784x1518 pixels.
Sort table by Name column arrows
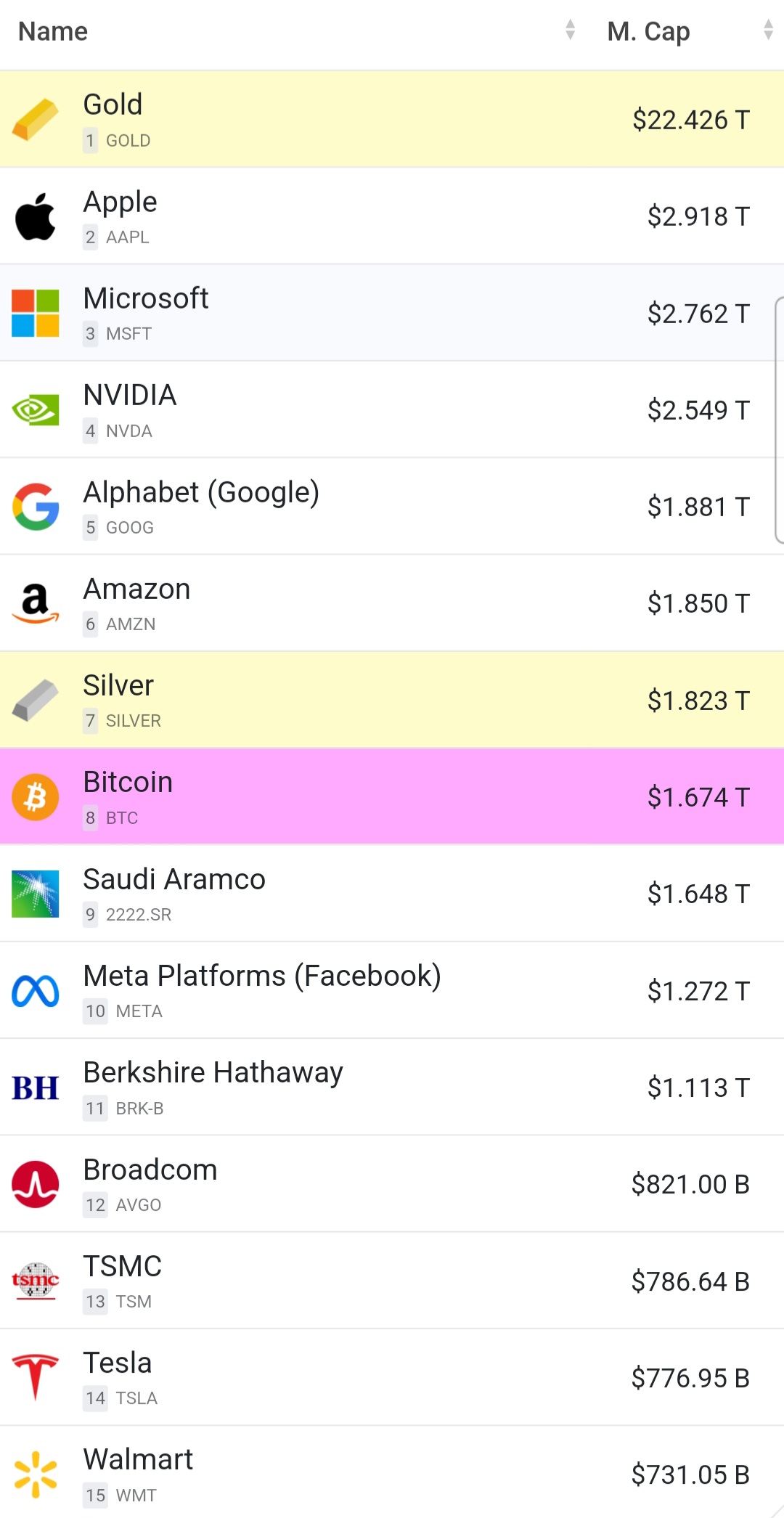570,30
